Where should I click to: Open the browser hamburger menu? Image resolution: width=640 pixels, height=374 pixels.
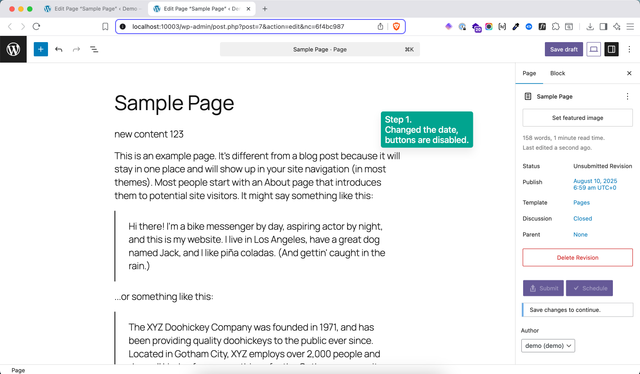point(630,27)
